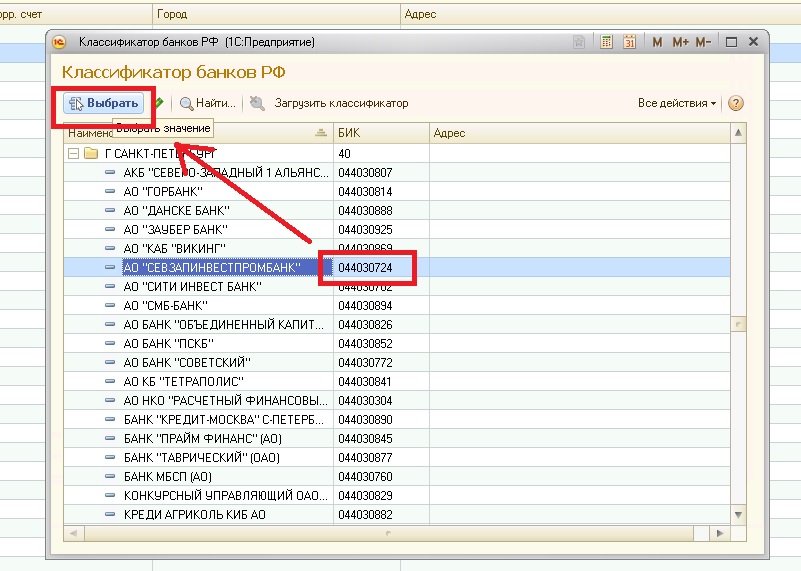Click Город column header in background window
The height and width of the screenshot is (571, 801).
pyautogui.click(x=276, y=14)
